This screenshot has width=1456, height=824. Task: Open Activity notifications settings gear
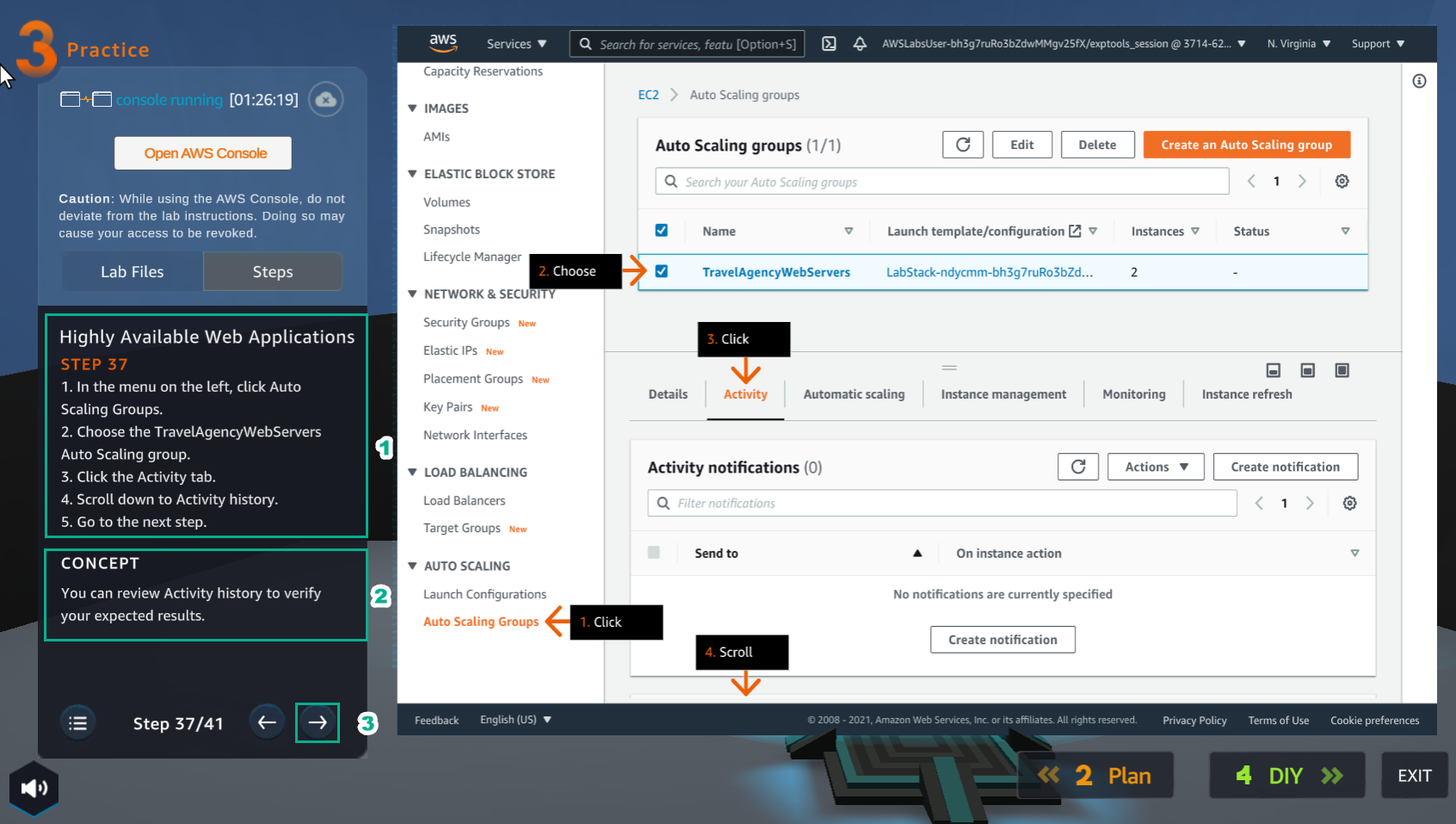pyautogui.click(x=1349, y=503)
